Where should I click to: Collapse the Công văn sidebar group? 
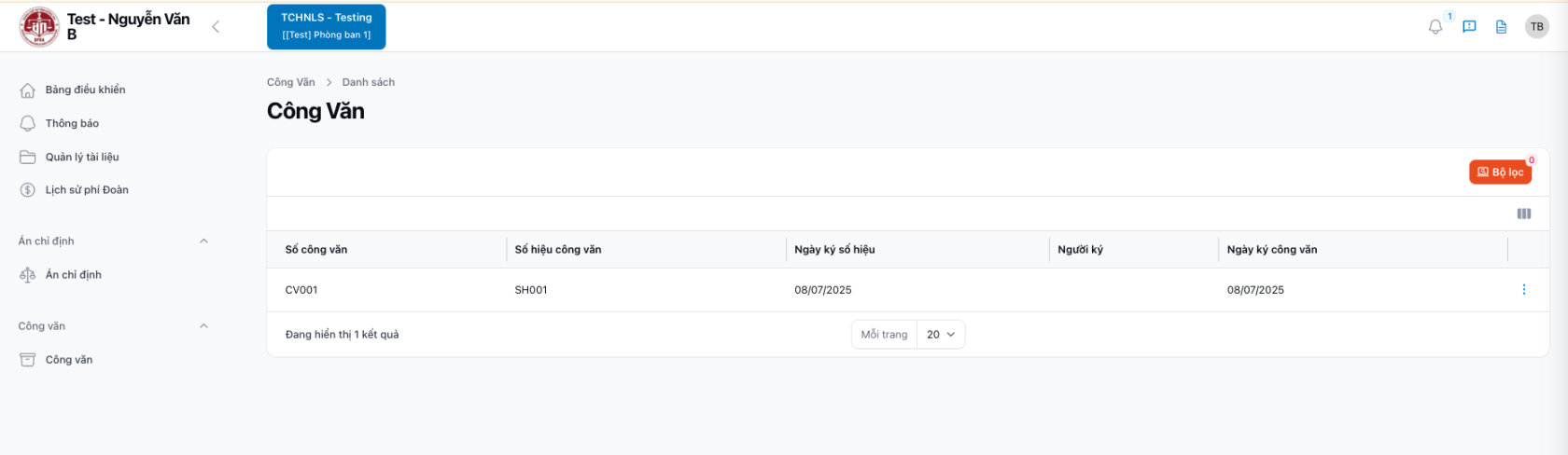tap(203, 326)
